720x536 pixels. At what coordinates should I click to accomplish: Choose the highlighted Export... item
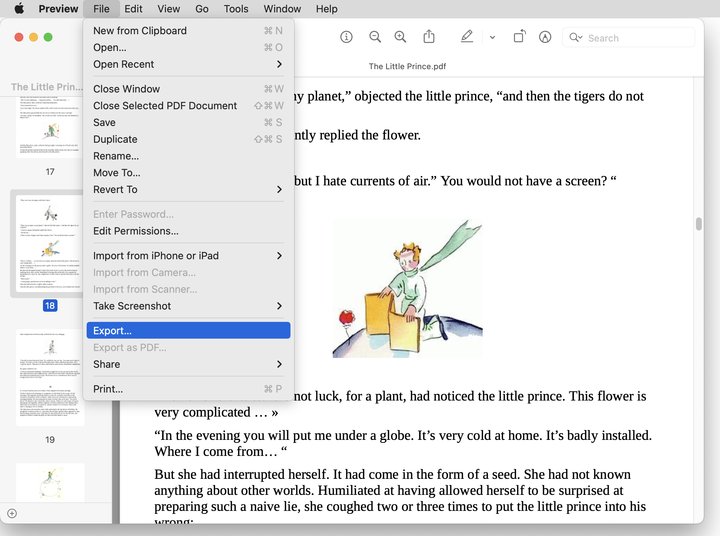click(188, 331)
